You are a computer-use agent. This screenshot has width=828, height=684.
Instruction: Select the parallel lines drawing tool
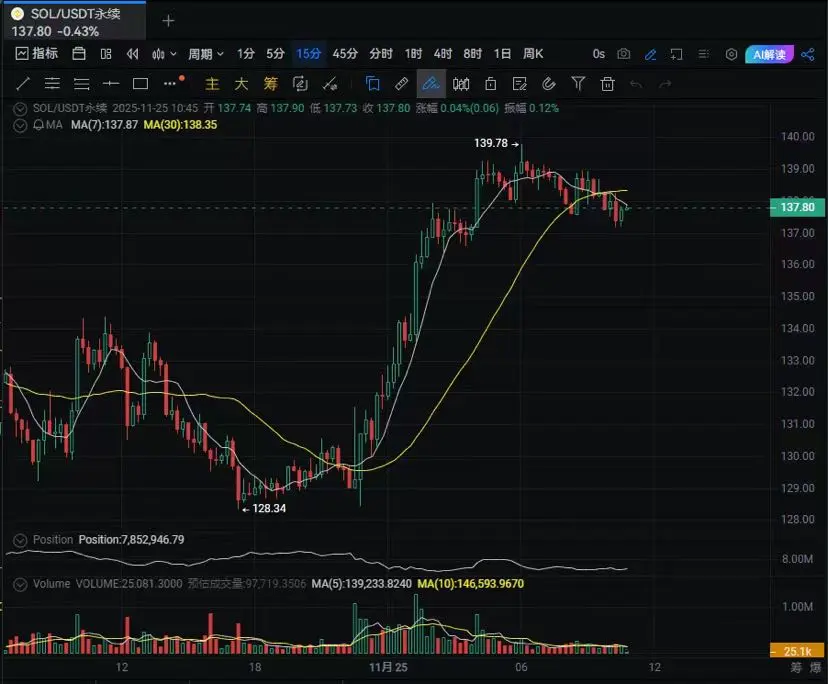[81, 83]
